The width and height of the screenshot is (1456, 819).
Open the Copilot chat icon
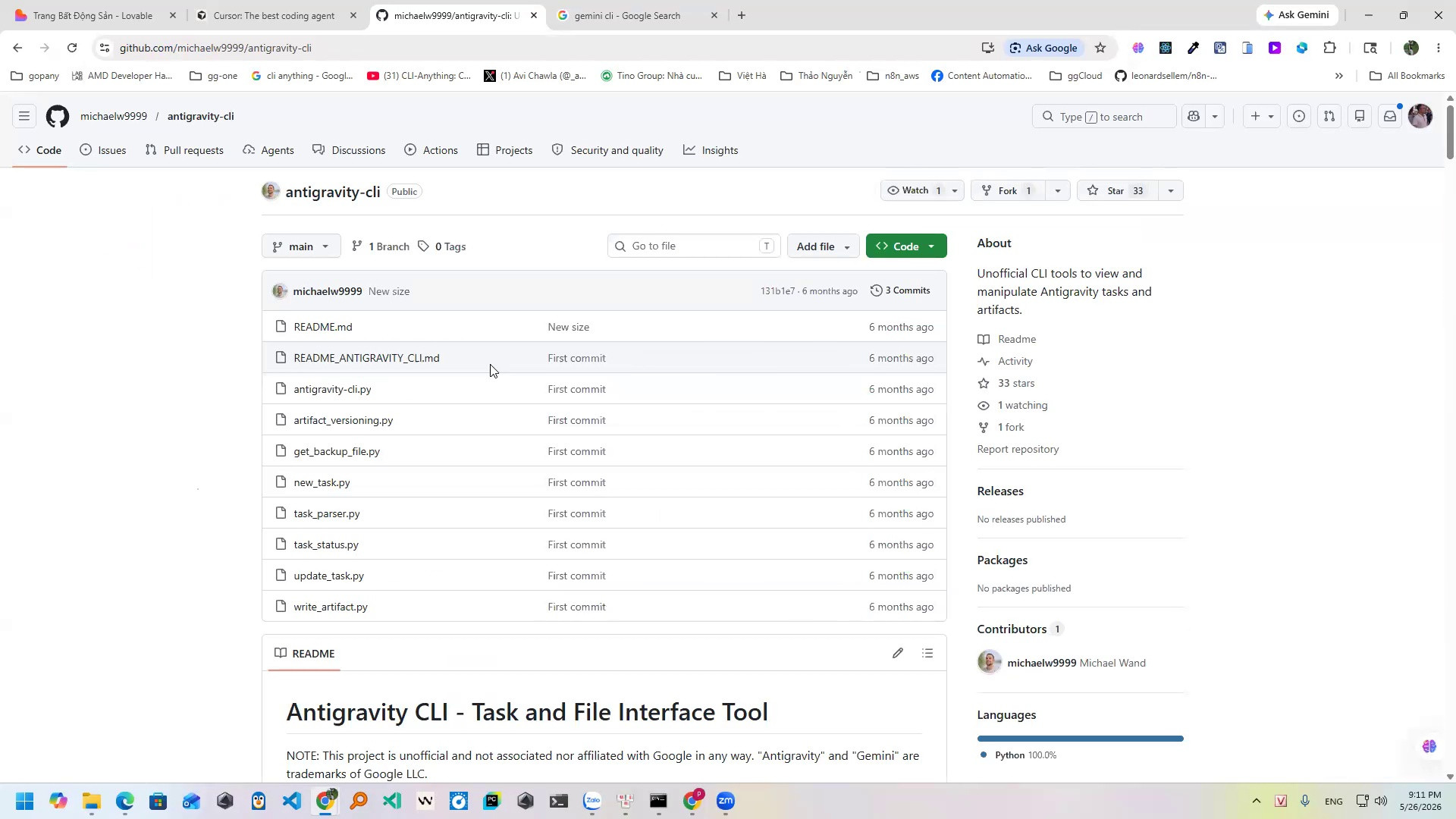click(x=1194, y=117)
